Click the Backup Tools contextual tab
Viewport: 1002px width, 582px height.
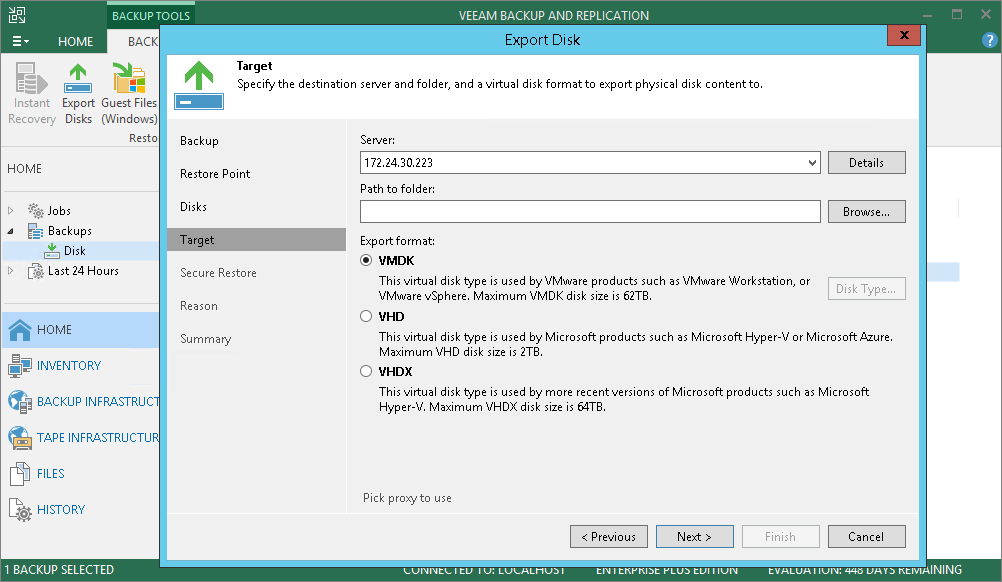coord(151,15)
